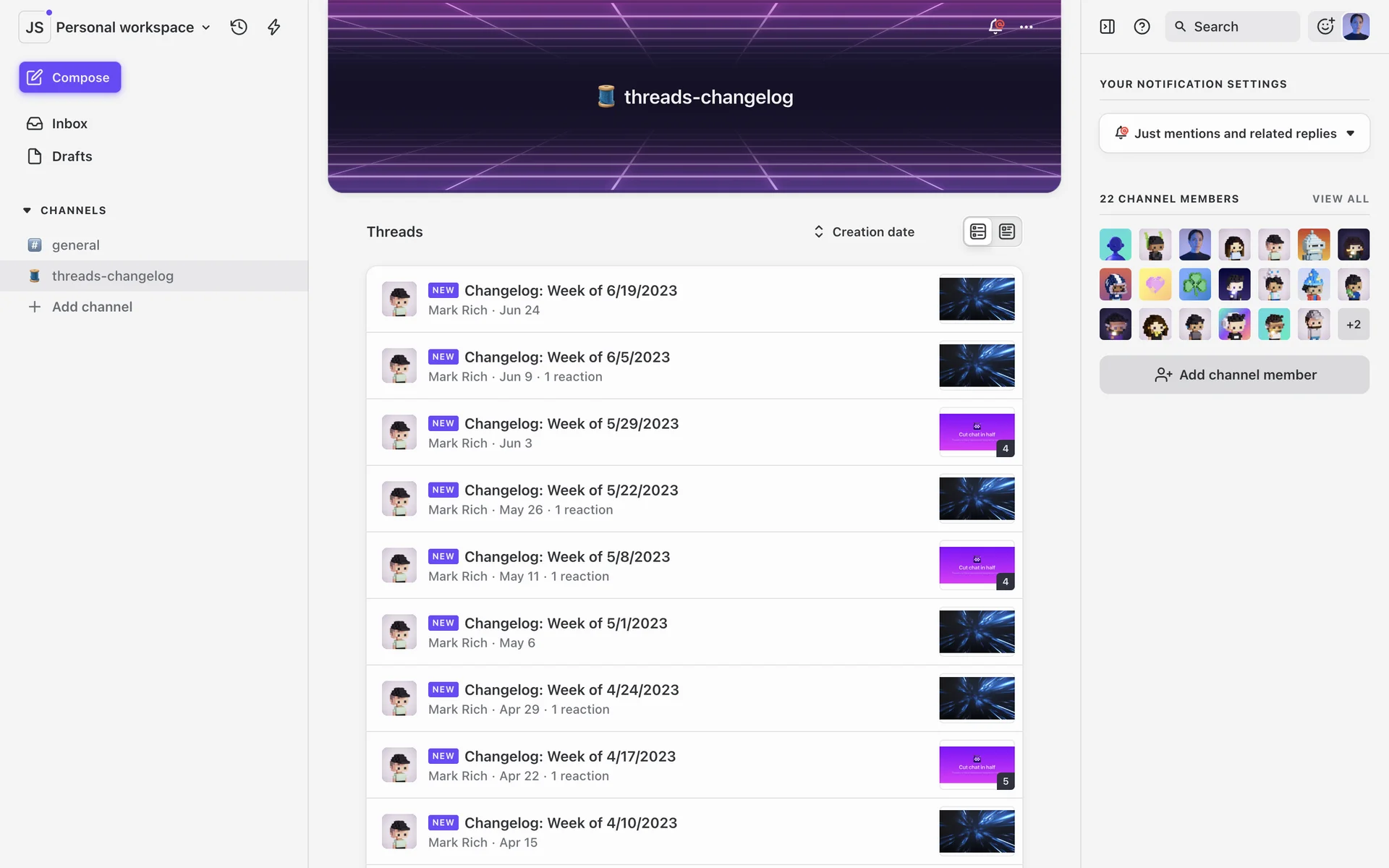Click the set status emoji icon
This screenshot has width=1389, height=868.
(x=1325, y=27)
